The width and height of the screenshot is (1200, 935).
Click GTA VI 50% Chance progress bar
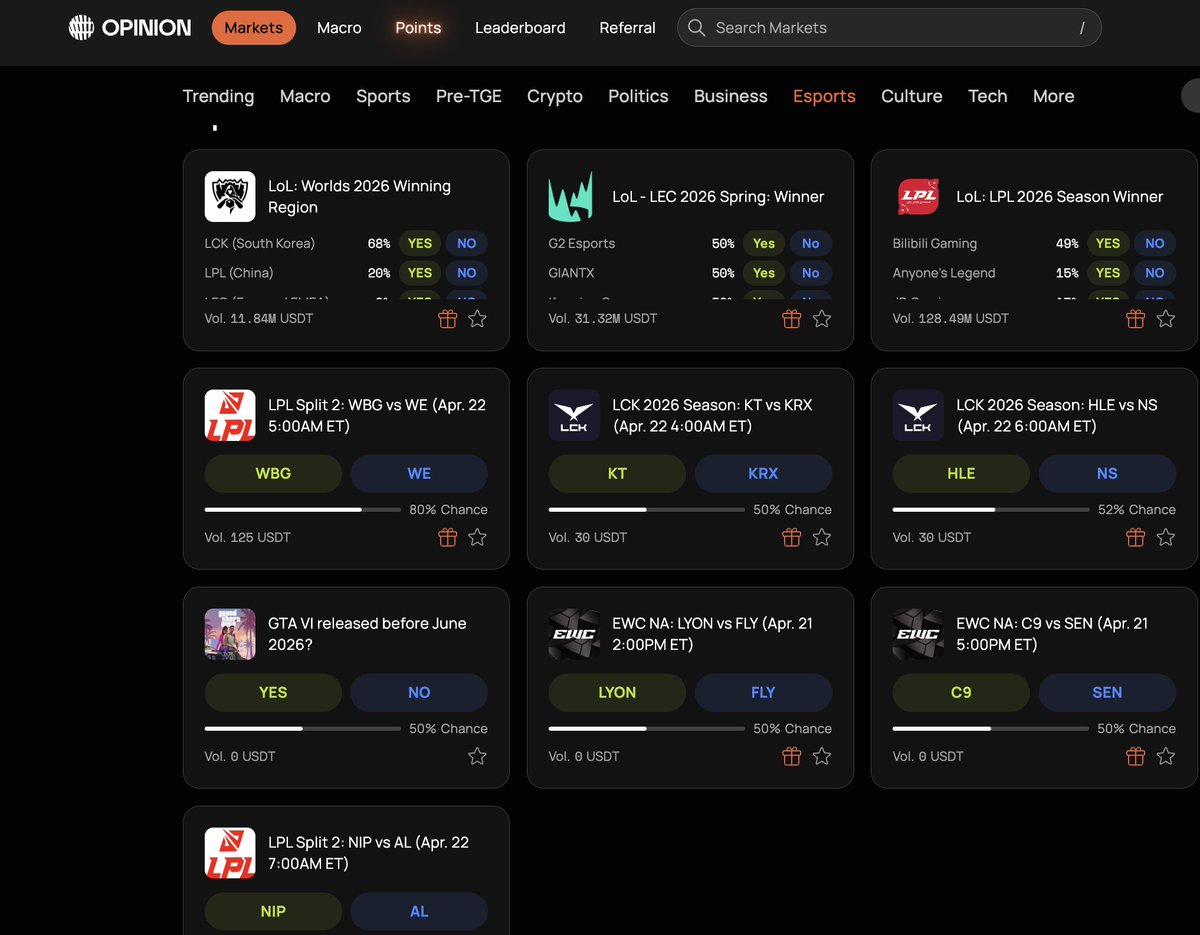pos(303,728)
